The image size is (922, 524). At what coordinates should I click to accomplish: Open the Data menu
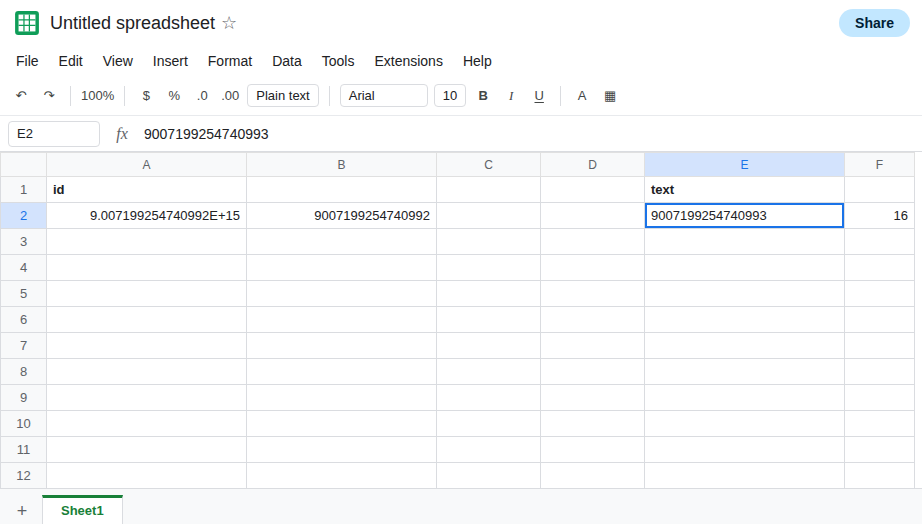tap(287, 61)
